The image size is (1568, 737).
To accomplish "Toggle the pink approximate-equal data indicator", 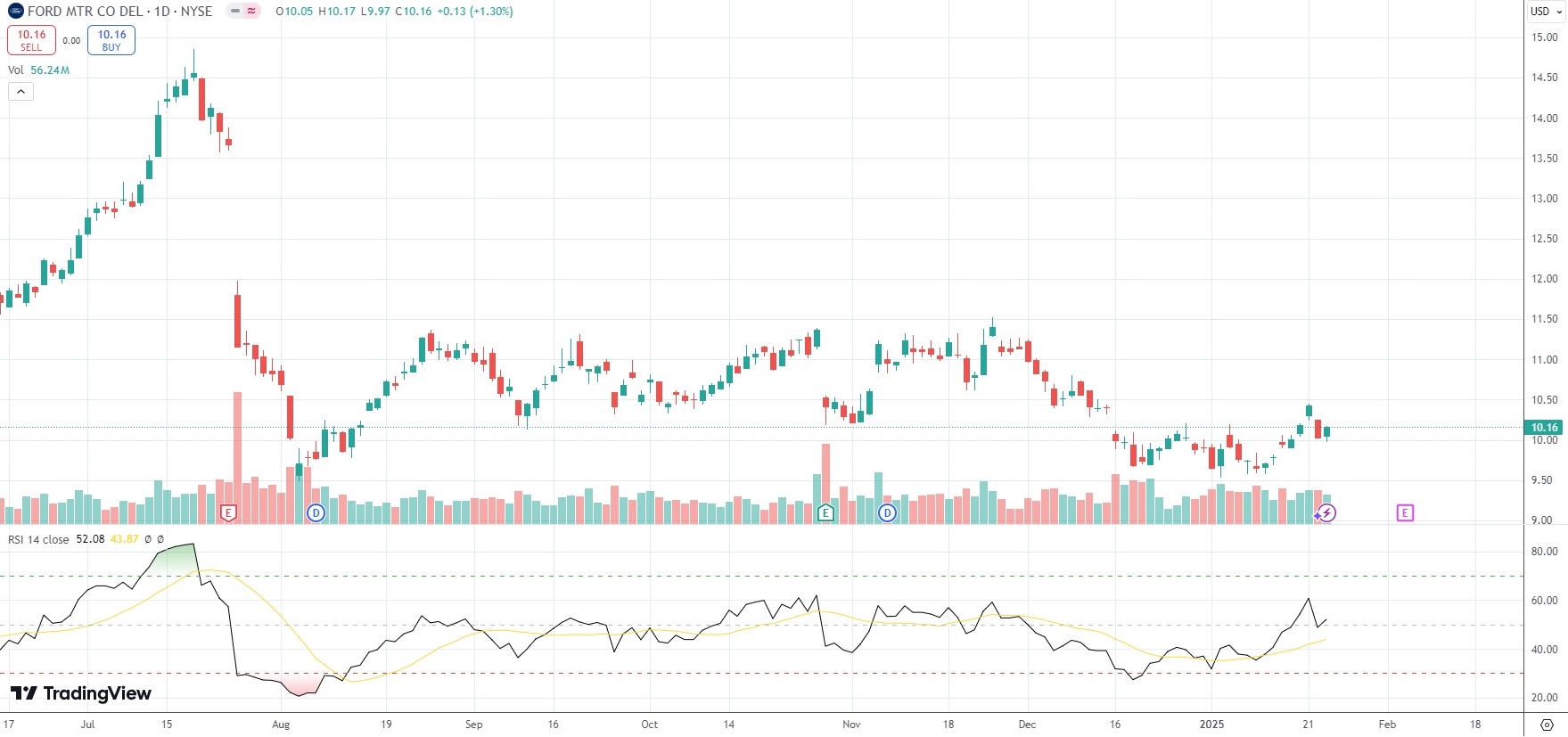I will tap(251, 12).
